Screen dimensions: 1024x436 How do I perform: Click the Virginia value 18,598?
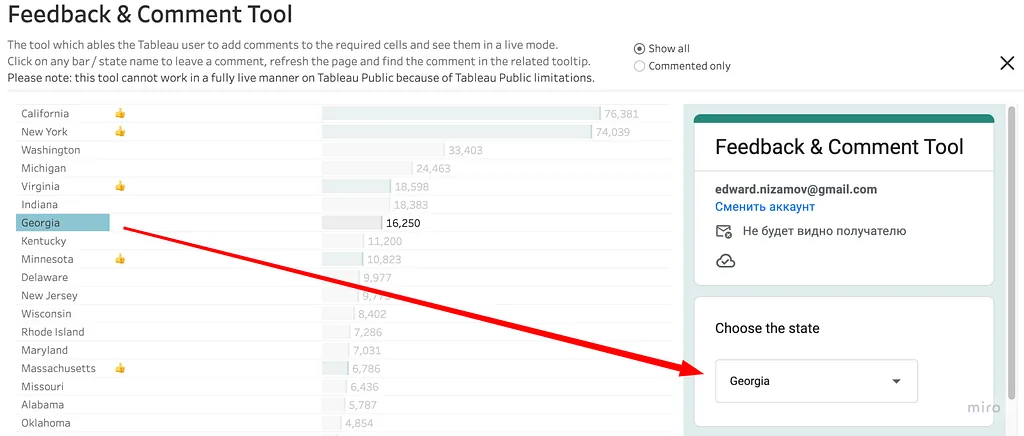point(411,187)
